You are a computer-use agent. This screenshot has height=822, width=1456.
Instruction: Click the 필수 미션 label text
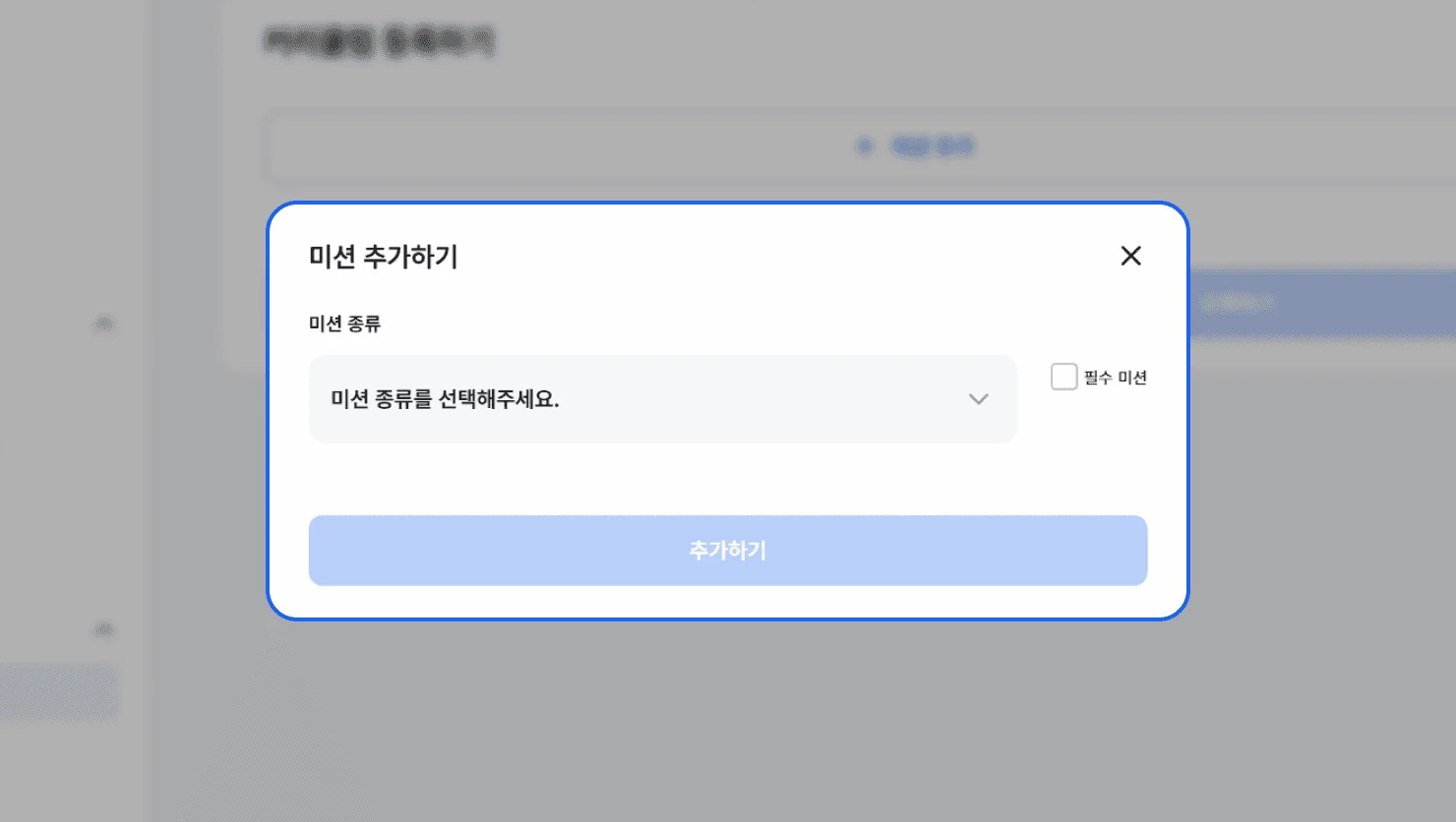pyautogui.click(x=1116, y=378)
